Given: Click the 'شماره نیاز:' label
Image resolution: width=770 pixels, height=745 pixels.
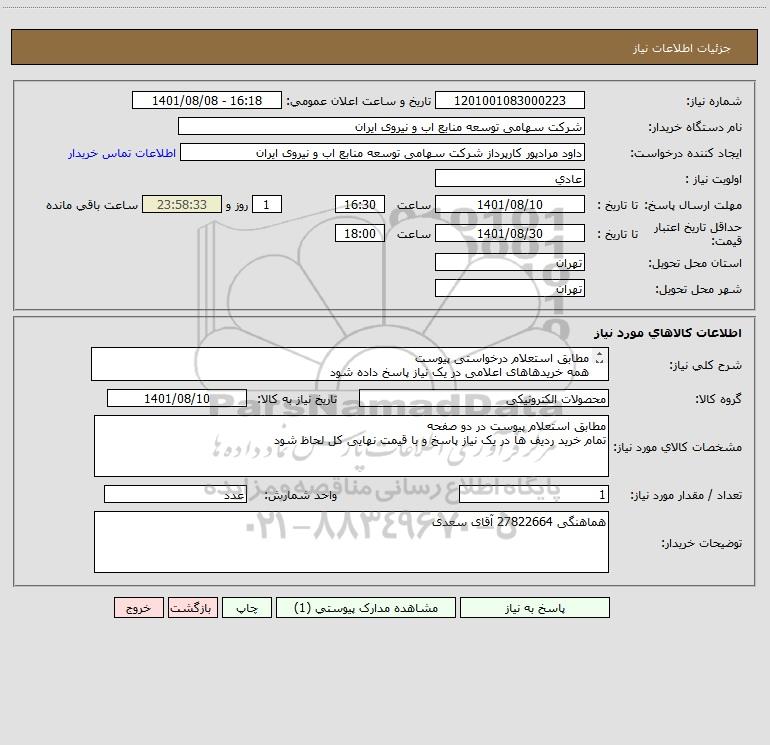Looking at the screenshot, I should pos(714,102).
